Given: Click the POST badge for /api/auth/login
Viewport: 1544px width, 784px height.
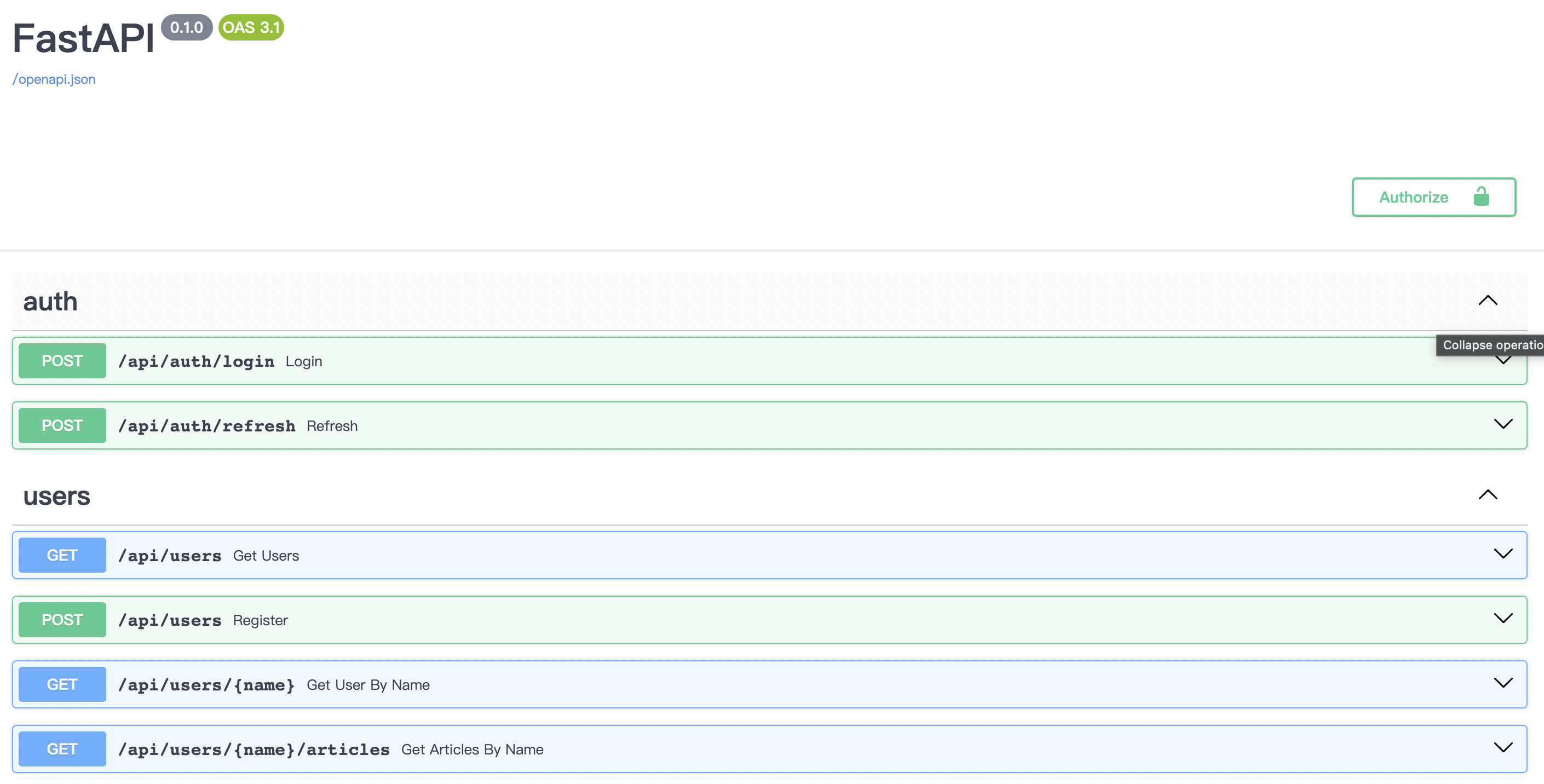Looking at the screenshot, I should (62, 361).
